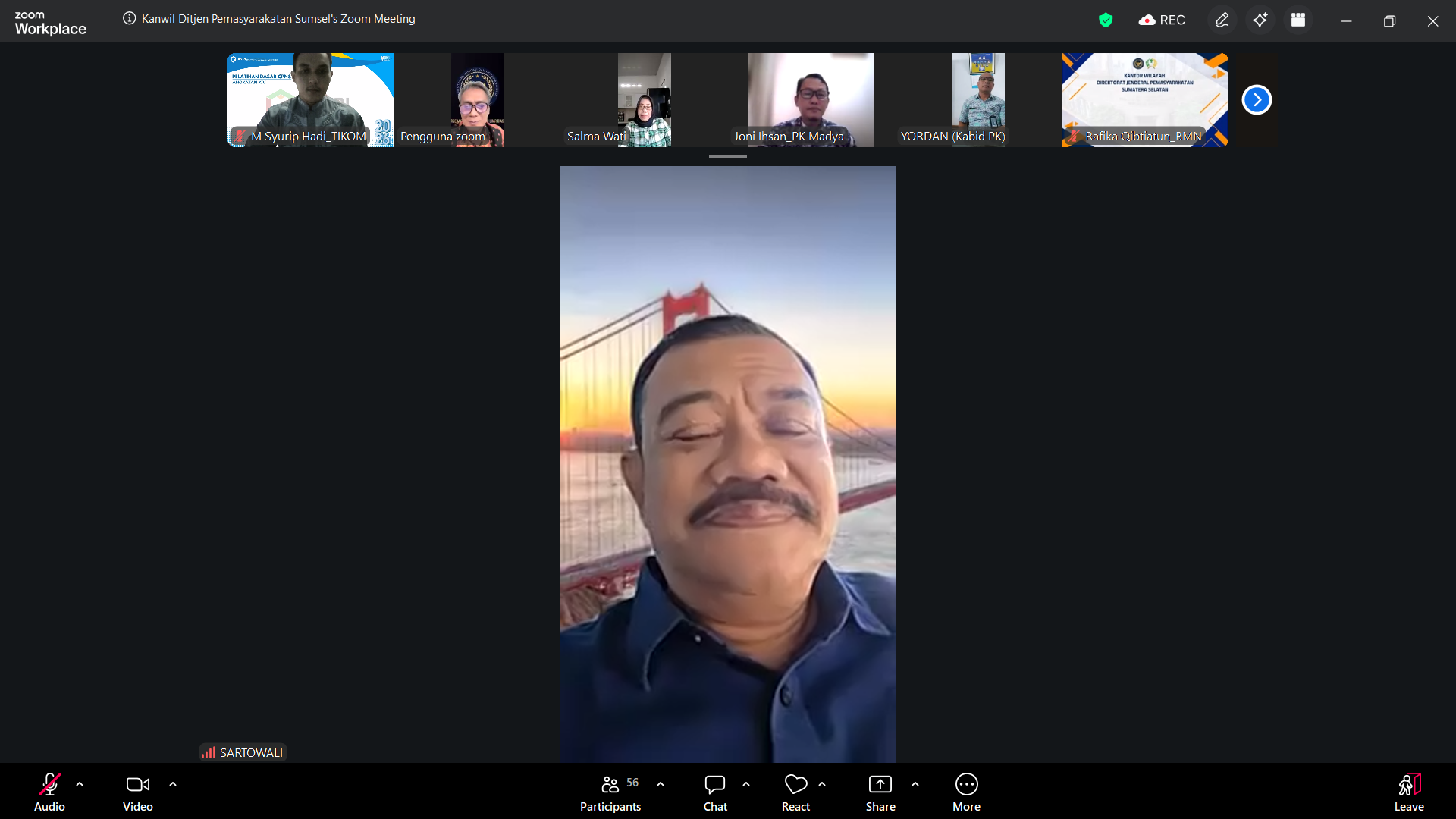1456x819 pixels.
Task: Expand the React options arrow
Action: (822, 784)
